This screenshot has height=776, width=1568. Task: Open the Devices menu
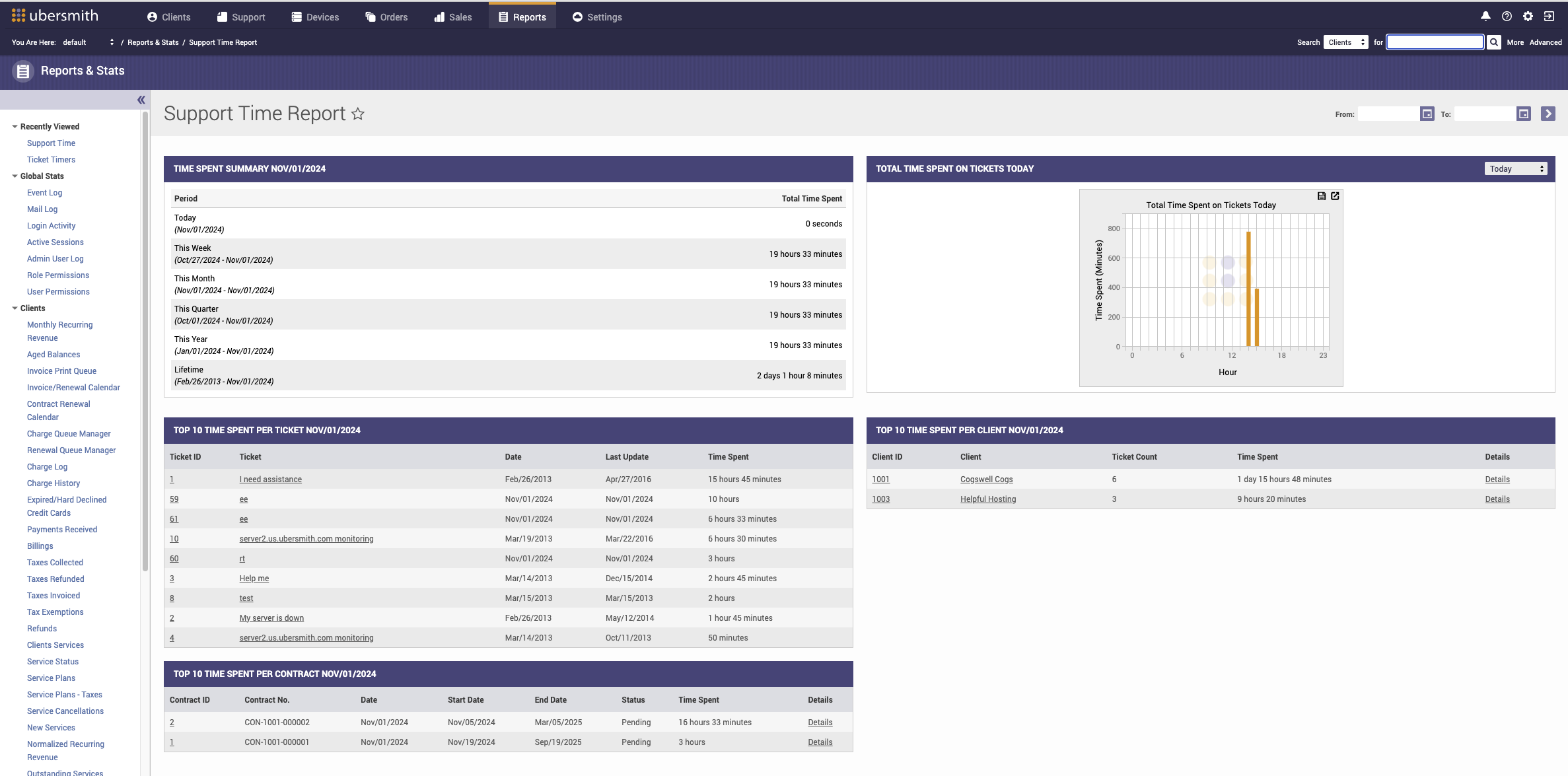[315, 17]
